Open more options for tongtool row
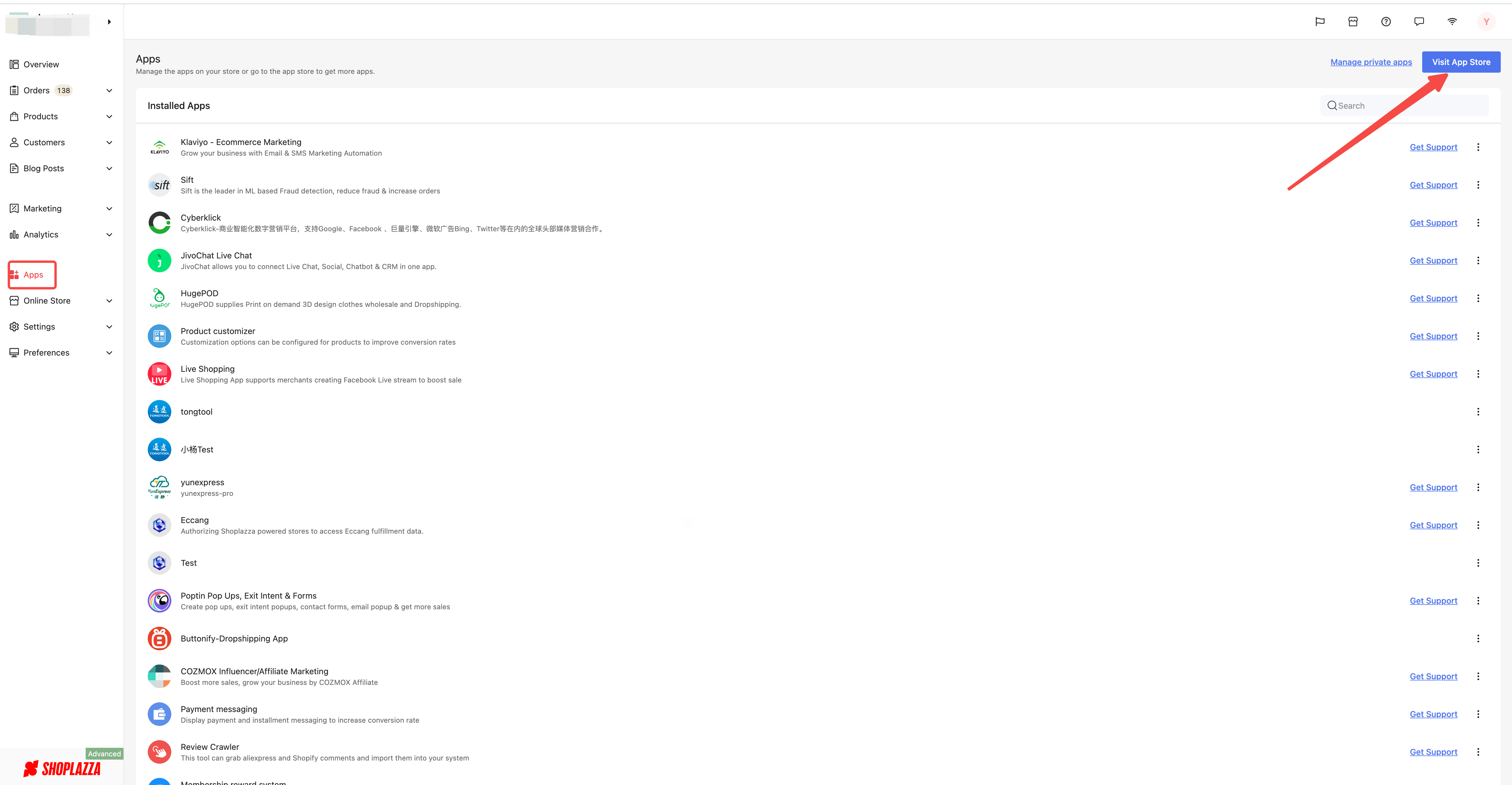Image resolution: width=1512 pixels, height=785 pixels. pyautogui.click(x=1478, y=412)
